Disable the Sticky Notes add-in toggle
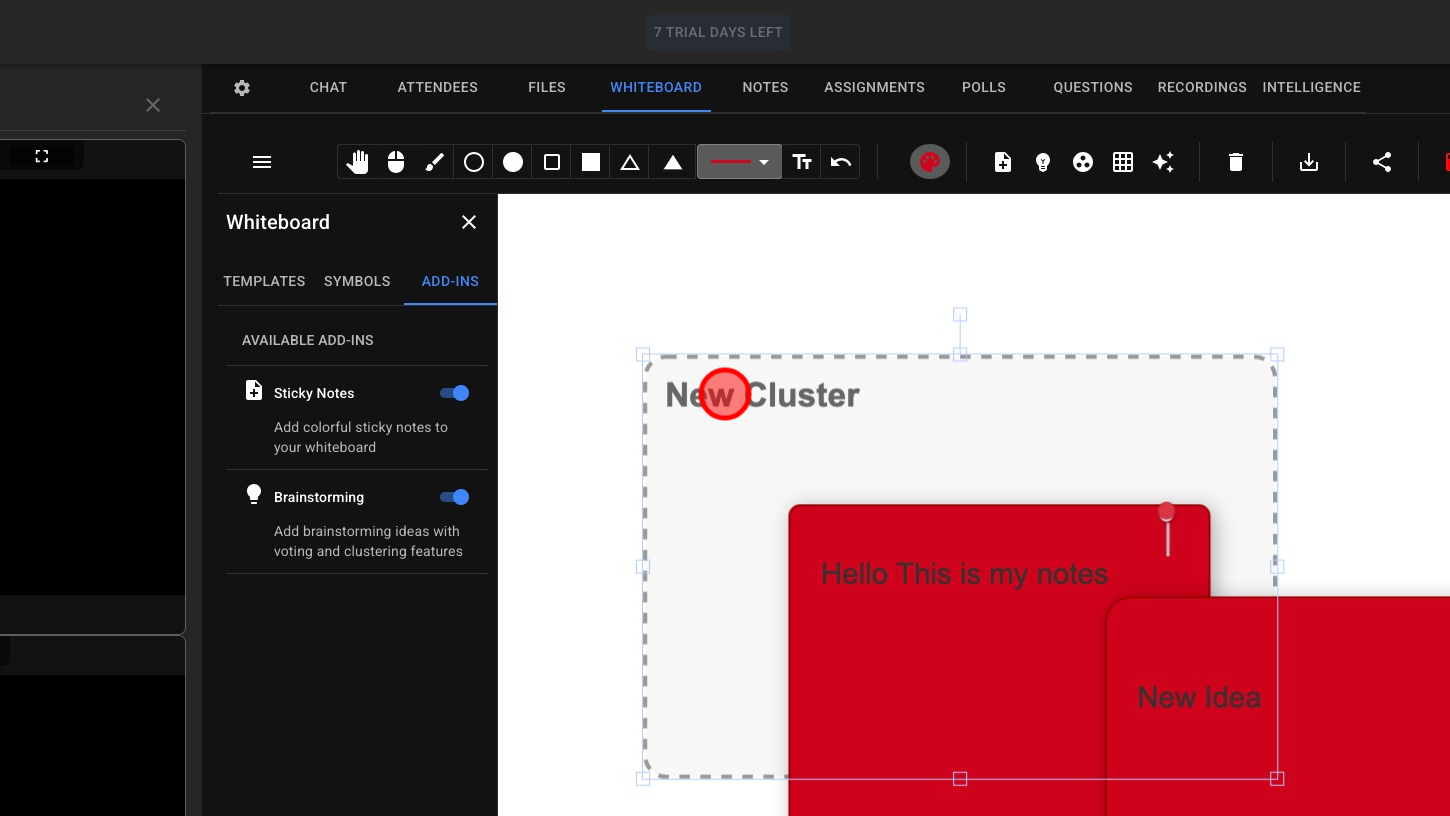 tap(455, 393)
